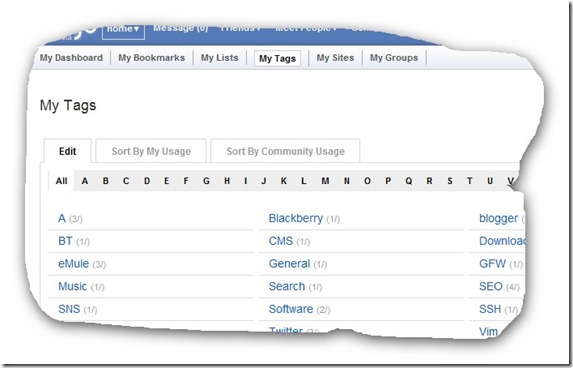Filter tags by letter R

click(x=429, y=181)
